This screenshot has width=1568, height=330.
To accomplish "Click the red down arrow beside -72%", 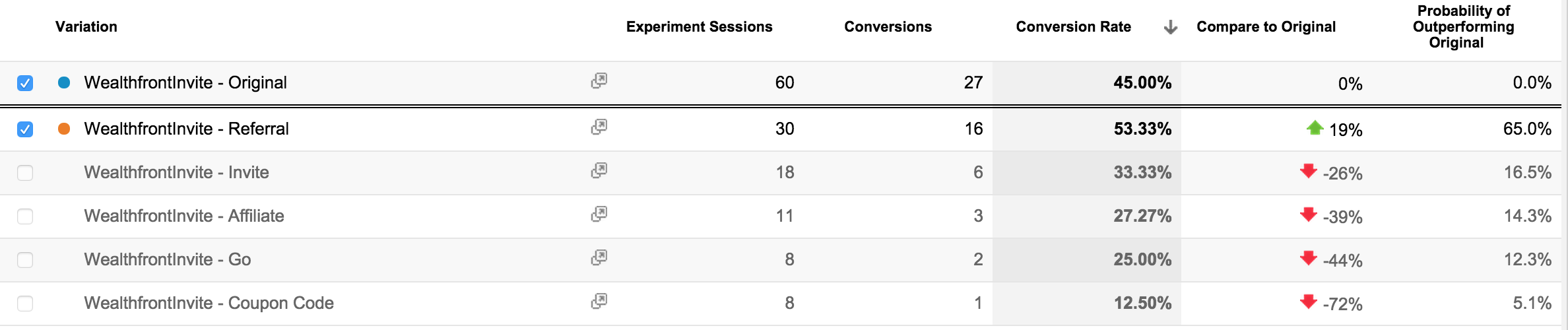I will pyautogui.click(x=1308, y=302).
